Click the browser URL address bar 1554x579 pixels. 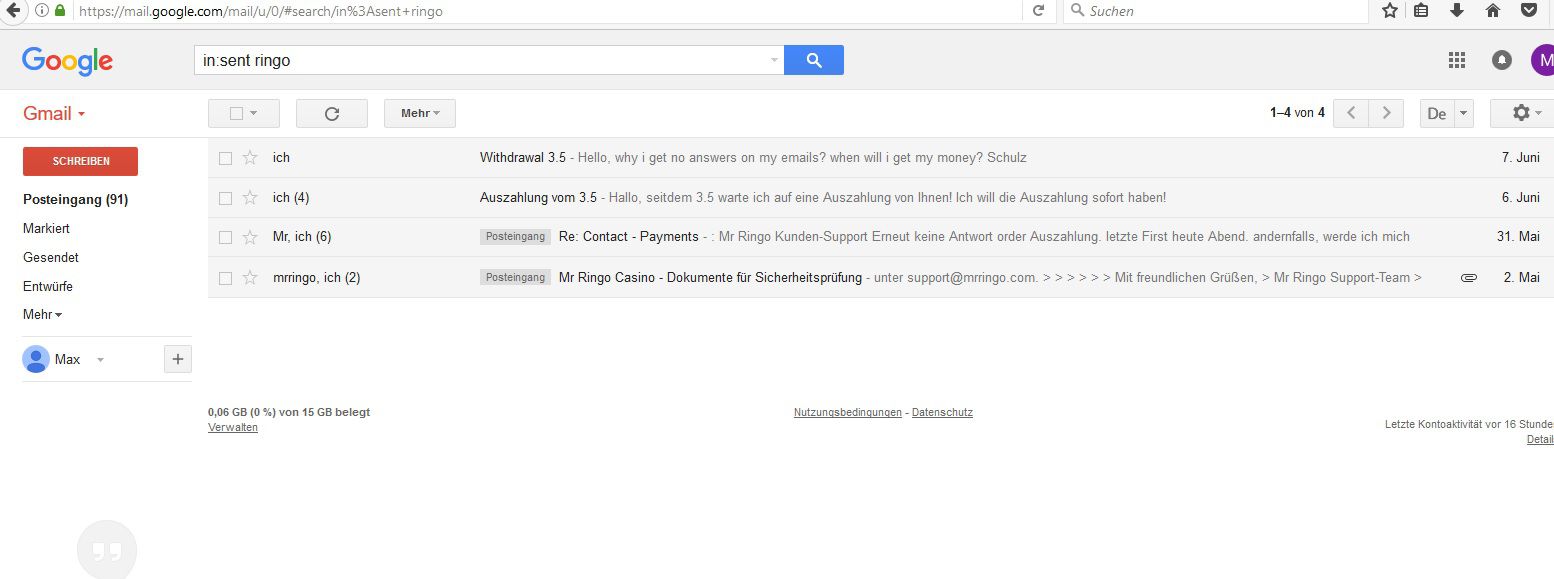pyautogui.click(x=548, y=11)
